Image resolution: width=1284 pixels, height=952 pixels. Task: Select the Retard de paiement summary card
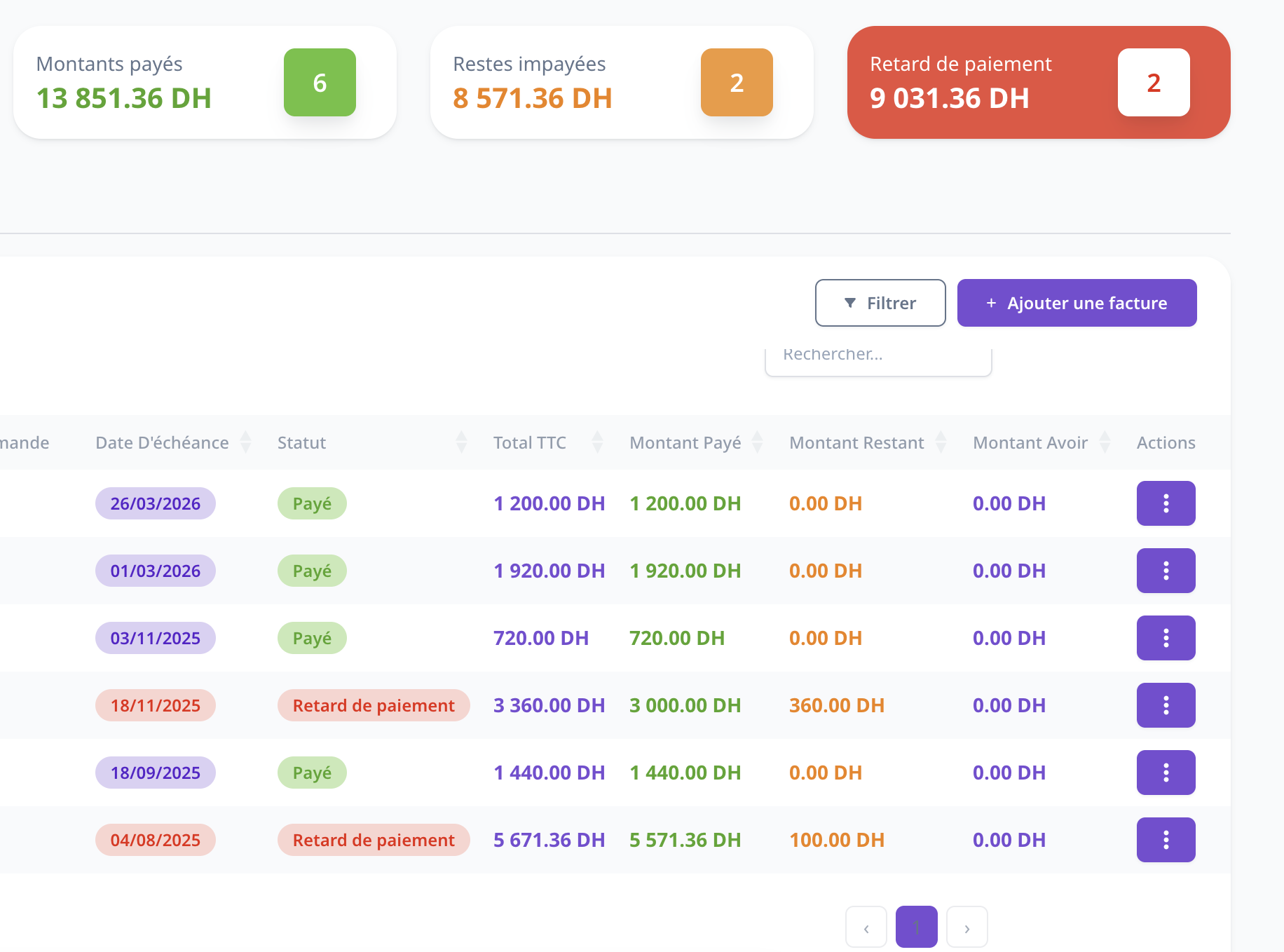tap(1039, 83)
